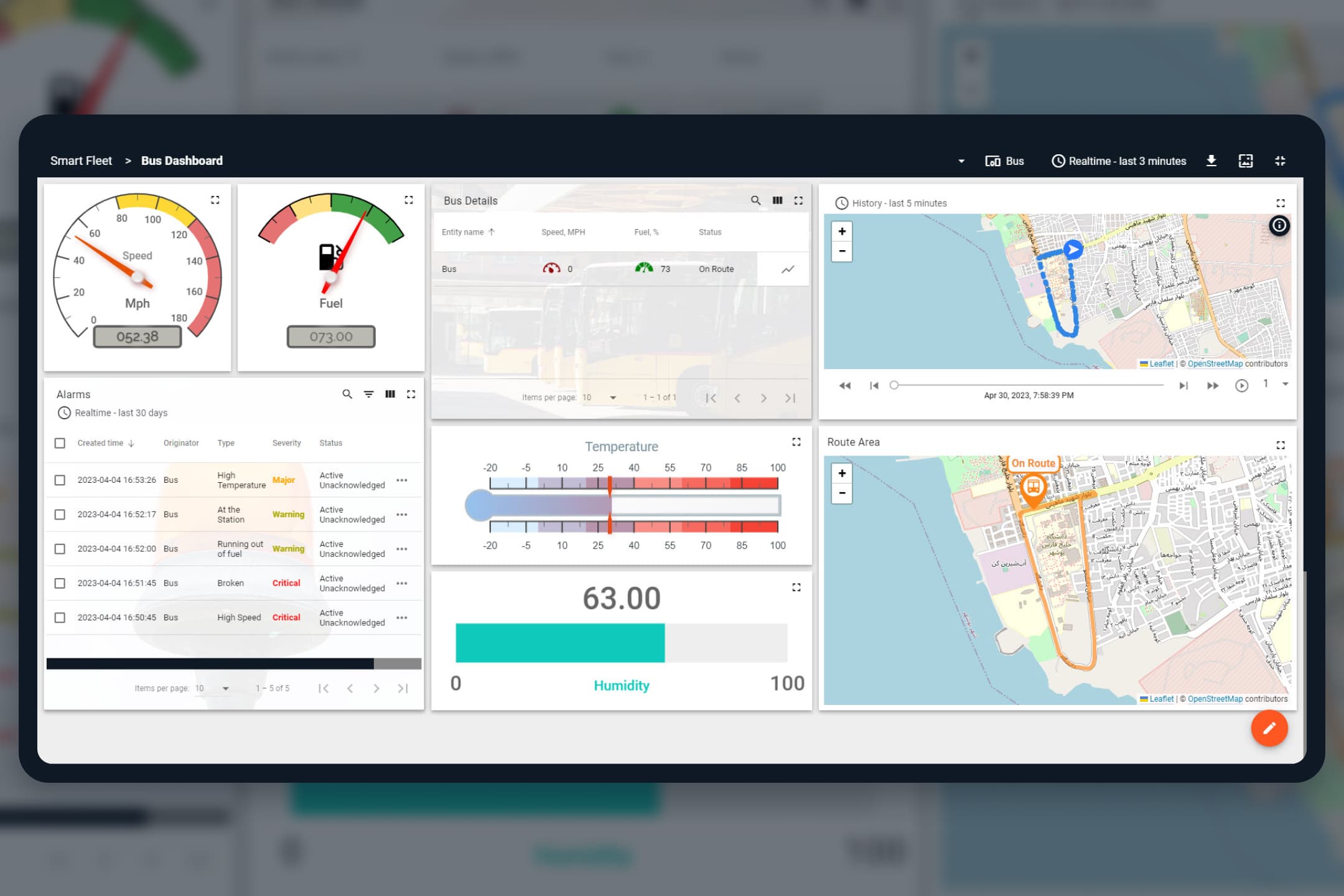Open search in Bus Details widget
Screen dimensions: 1344x896
[755, 200]
